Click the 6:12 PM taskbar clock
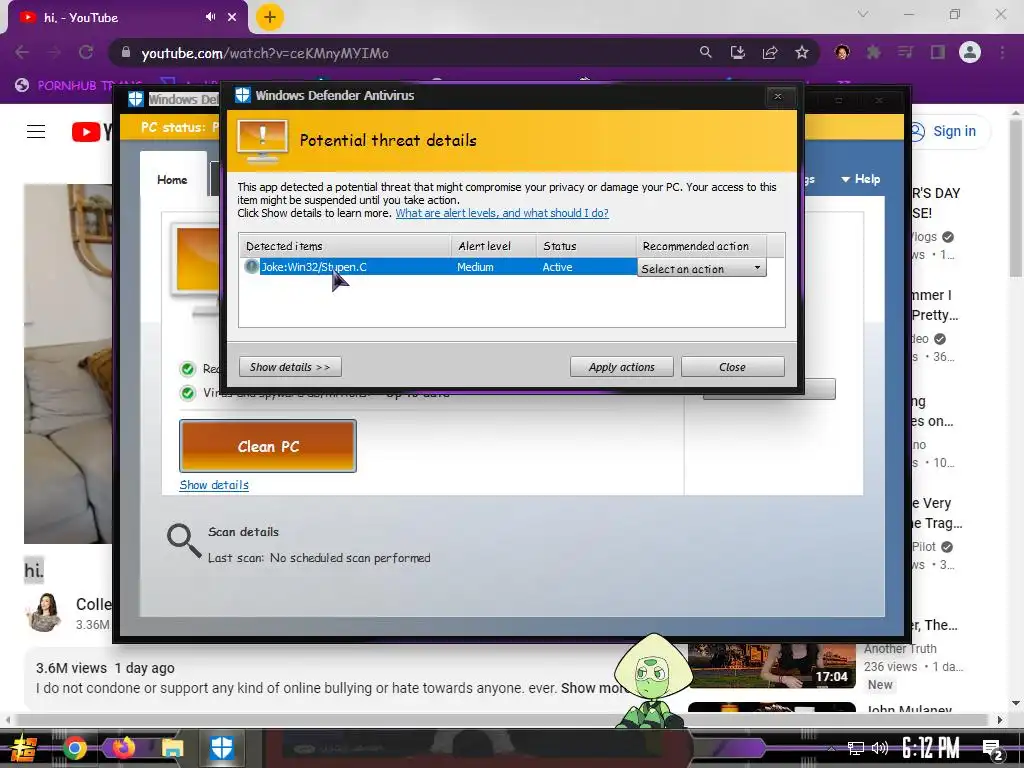This screenshot has height=768, width=1024. (931, 748)
